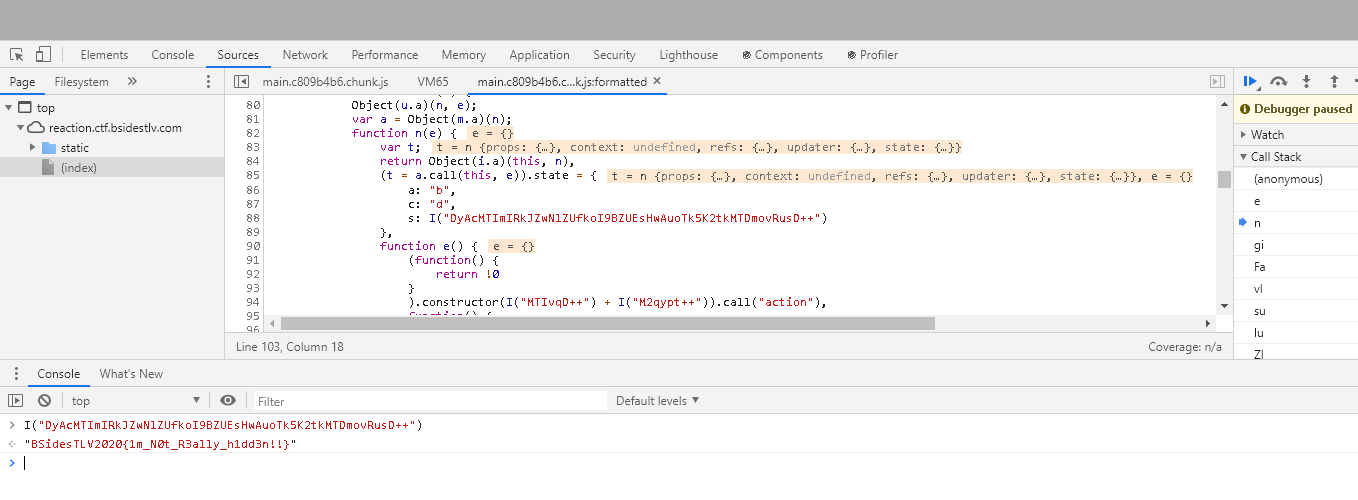Clear the console with the block icon

coord(44,401)
